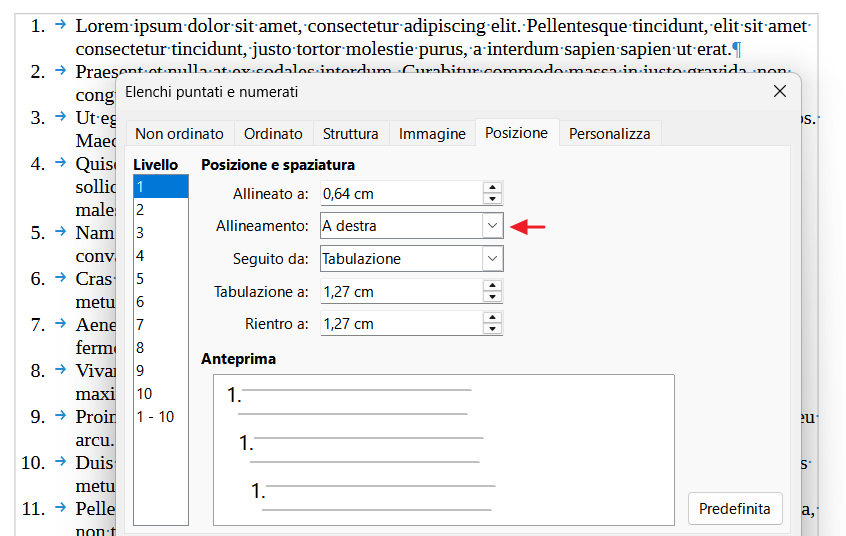Go to the Immagine tab
Image resolution: width=846 pixels, height=536 pixels.
(x=432, y=133)
